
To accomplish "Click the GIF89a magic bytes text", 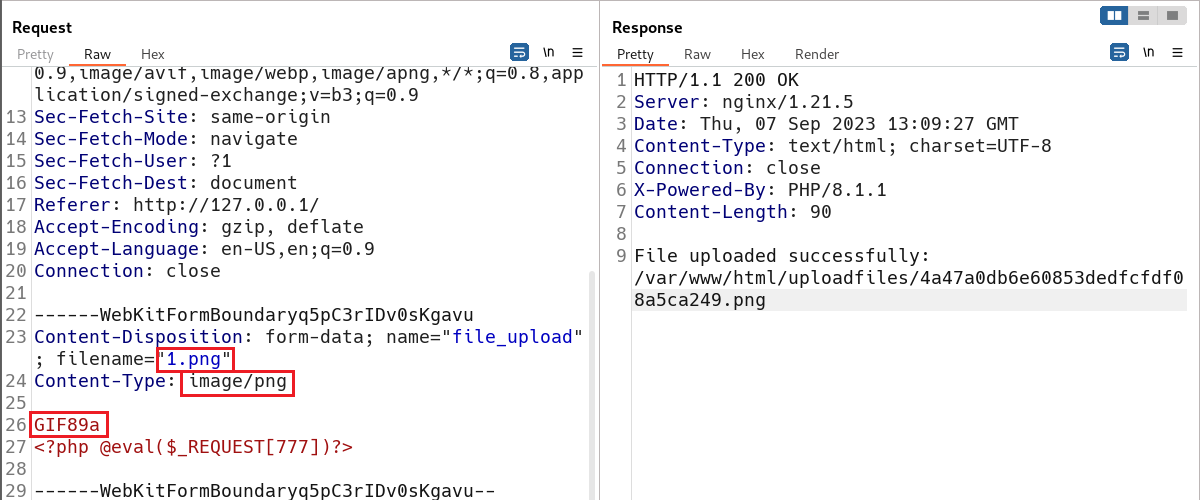I will pos(67,425).
